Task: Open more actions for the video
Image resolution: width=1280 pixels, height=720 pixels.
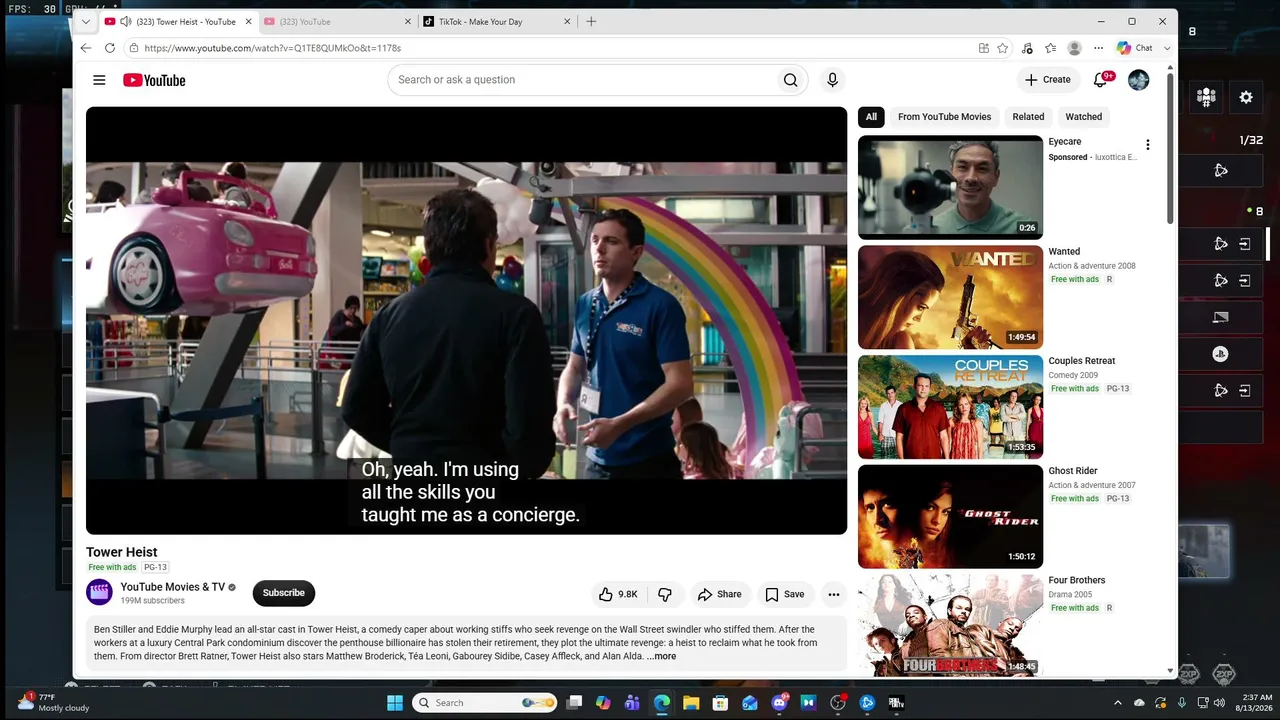Action: click(x=834, y=594)
